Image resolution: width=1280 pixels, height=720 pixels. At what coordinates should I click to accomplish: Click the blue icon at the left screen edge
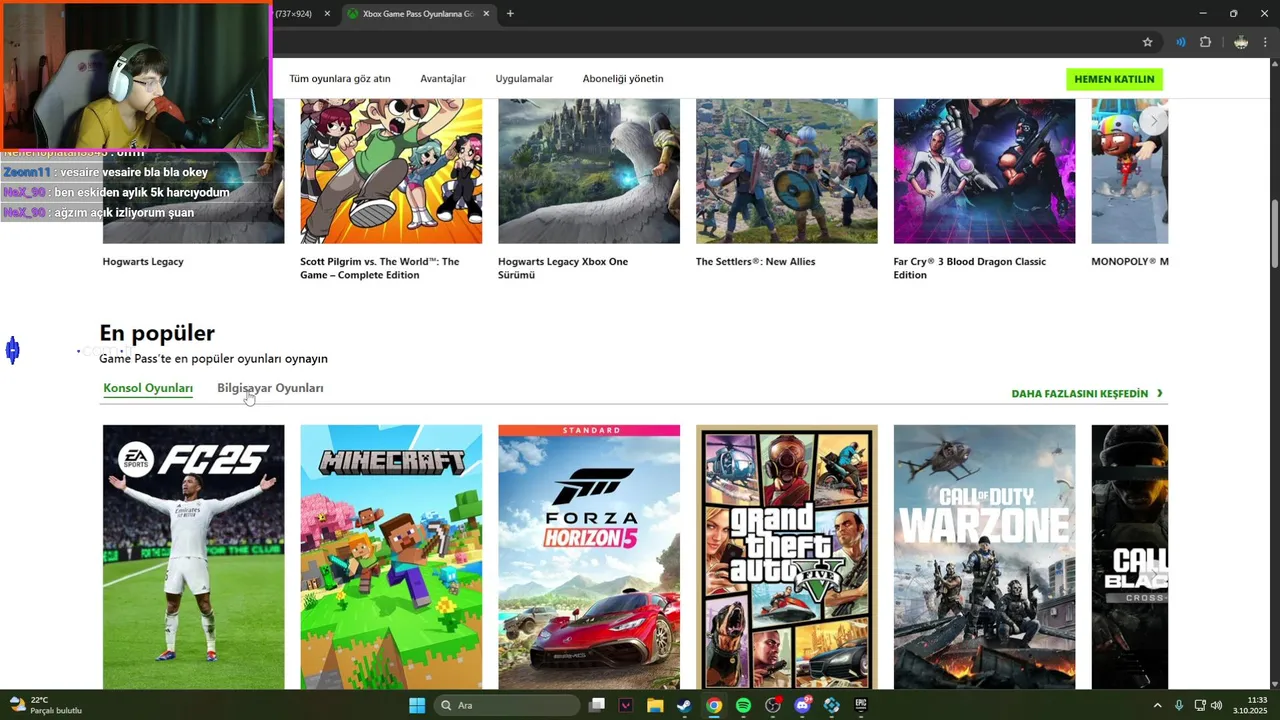(x=12, y=350)
